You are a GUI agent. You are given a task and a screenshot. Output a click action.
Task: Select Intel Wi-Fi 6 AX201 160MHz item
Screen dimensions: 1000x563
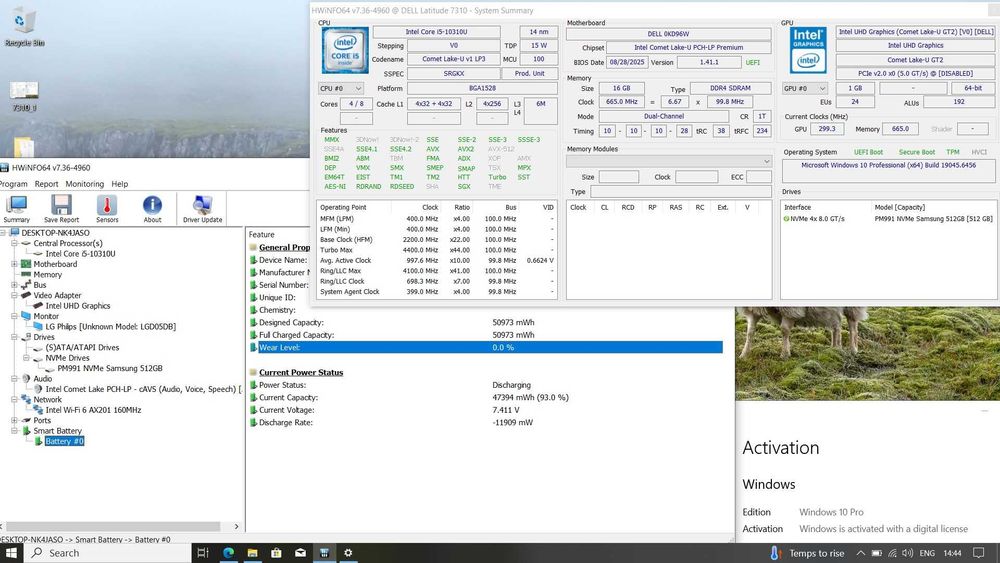93,410
